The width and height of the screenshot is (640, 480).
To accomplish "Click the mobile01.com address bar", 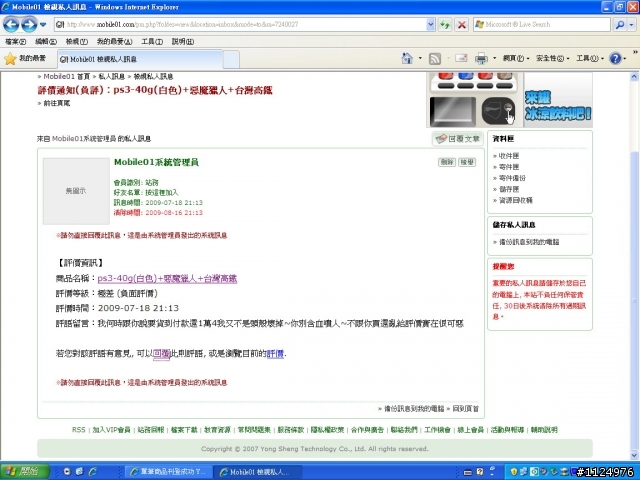I will tap(241, 24).
